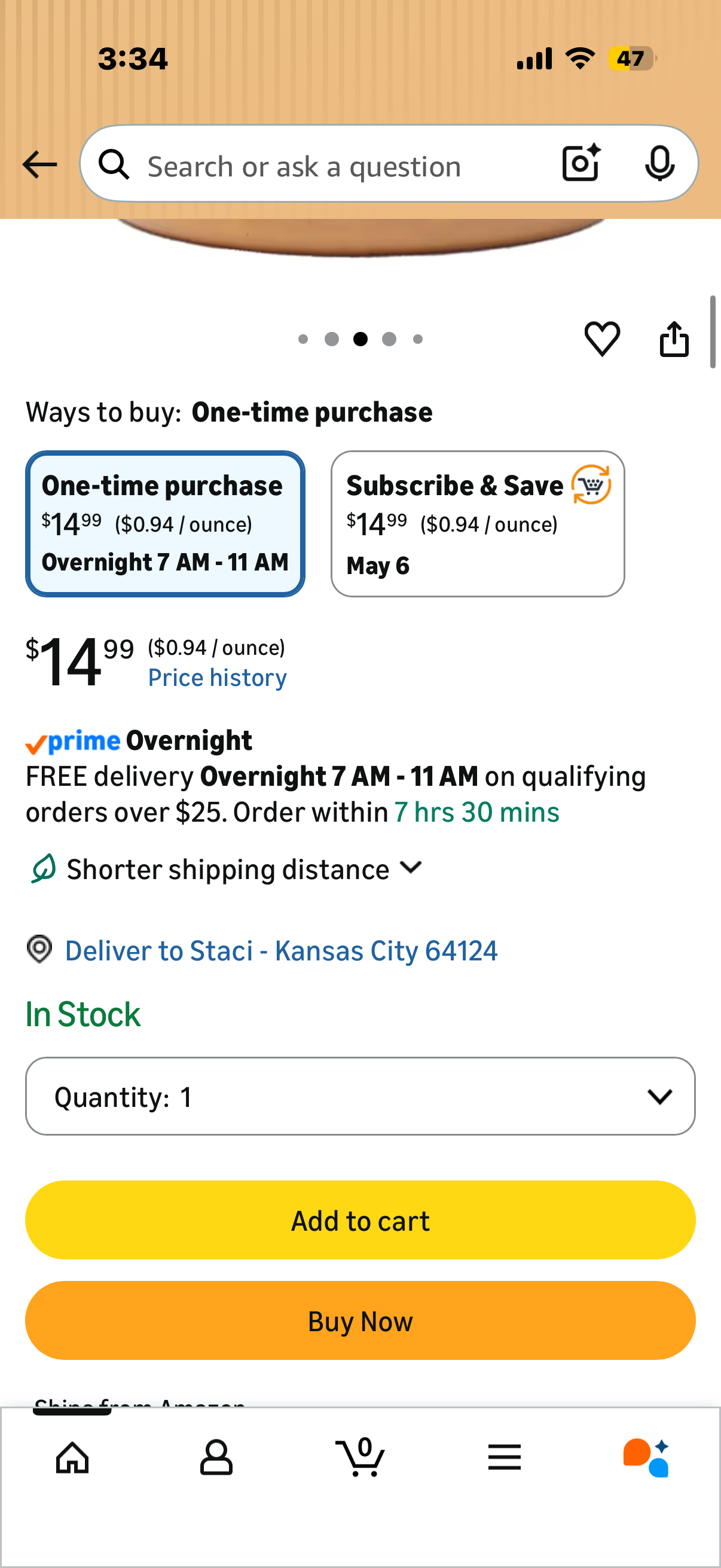Open Rufus AI assistant icon
This screenshot has width=721, height=1568.
pyautogui.click(x=646, y=1457)
